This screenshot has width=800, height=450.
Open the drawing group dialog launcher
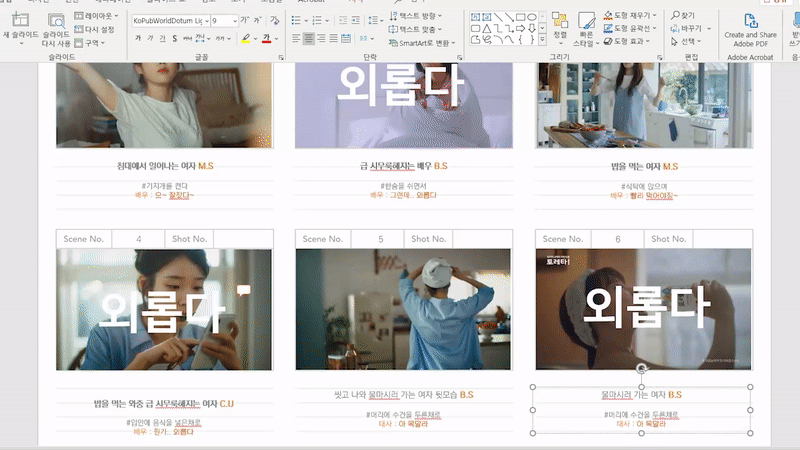pos(660,58)
